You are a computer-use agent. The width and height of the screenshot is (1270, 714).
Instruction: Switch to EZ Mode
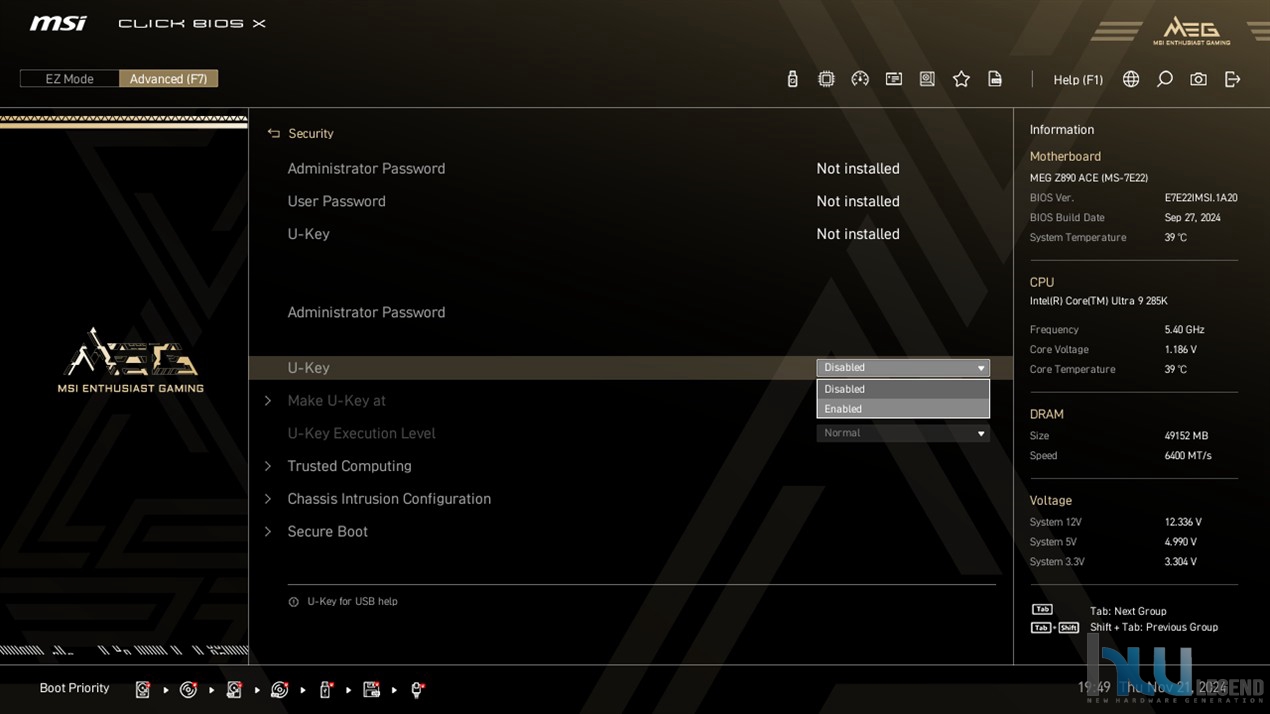(69, 79)
